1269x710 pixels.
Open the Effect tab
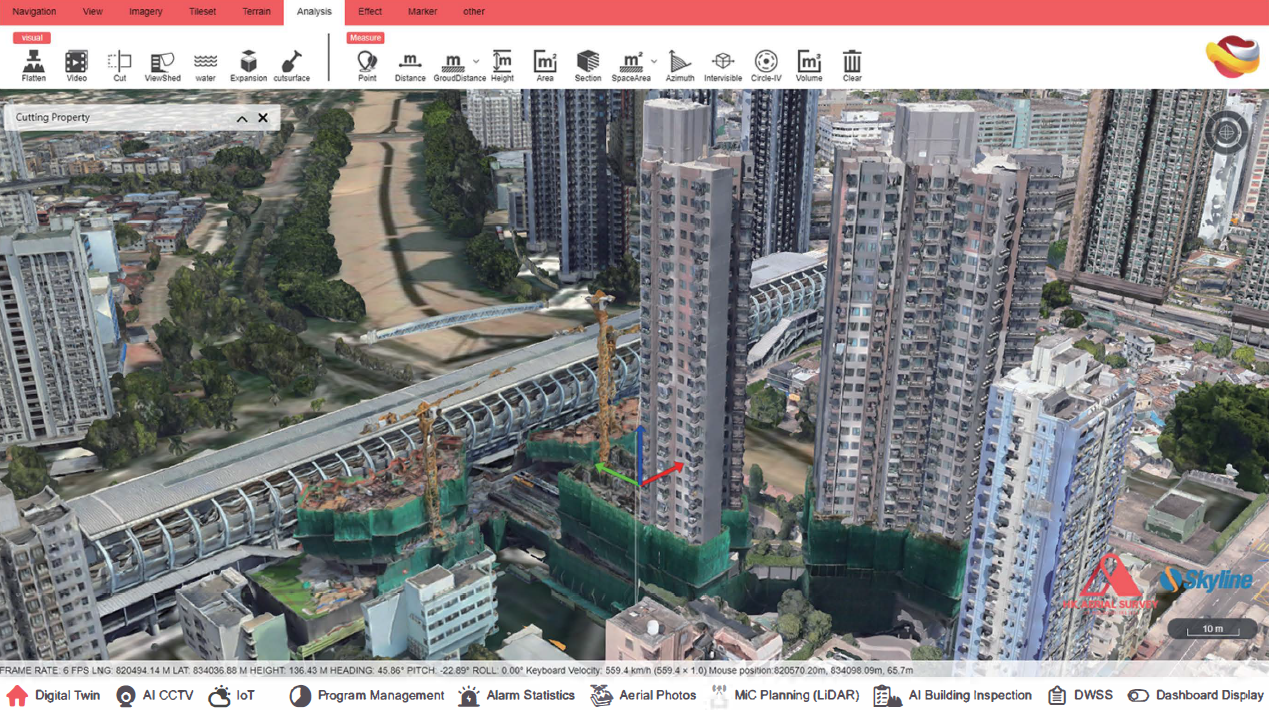tap(370, 12)
